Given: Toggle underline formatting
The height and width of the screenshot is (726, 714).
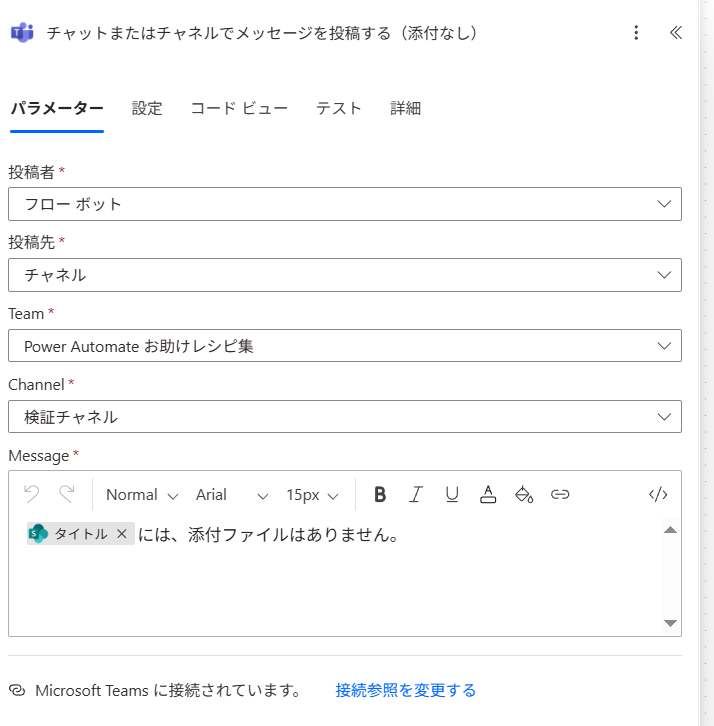Looking at the screenshot, I should (x=452, y=494).
